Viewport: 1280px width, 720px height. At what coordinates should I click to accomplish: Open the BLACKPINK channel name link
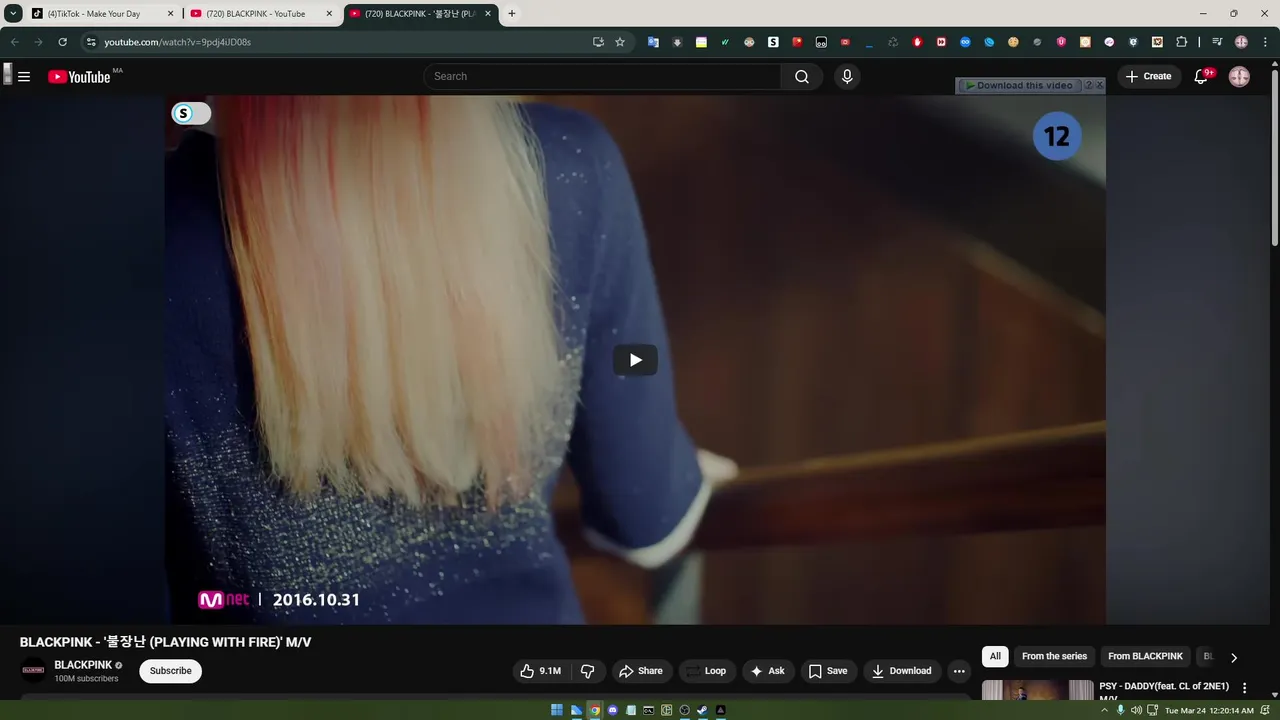click(83, 665)
